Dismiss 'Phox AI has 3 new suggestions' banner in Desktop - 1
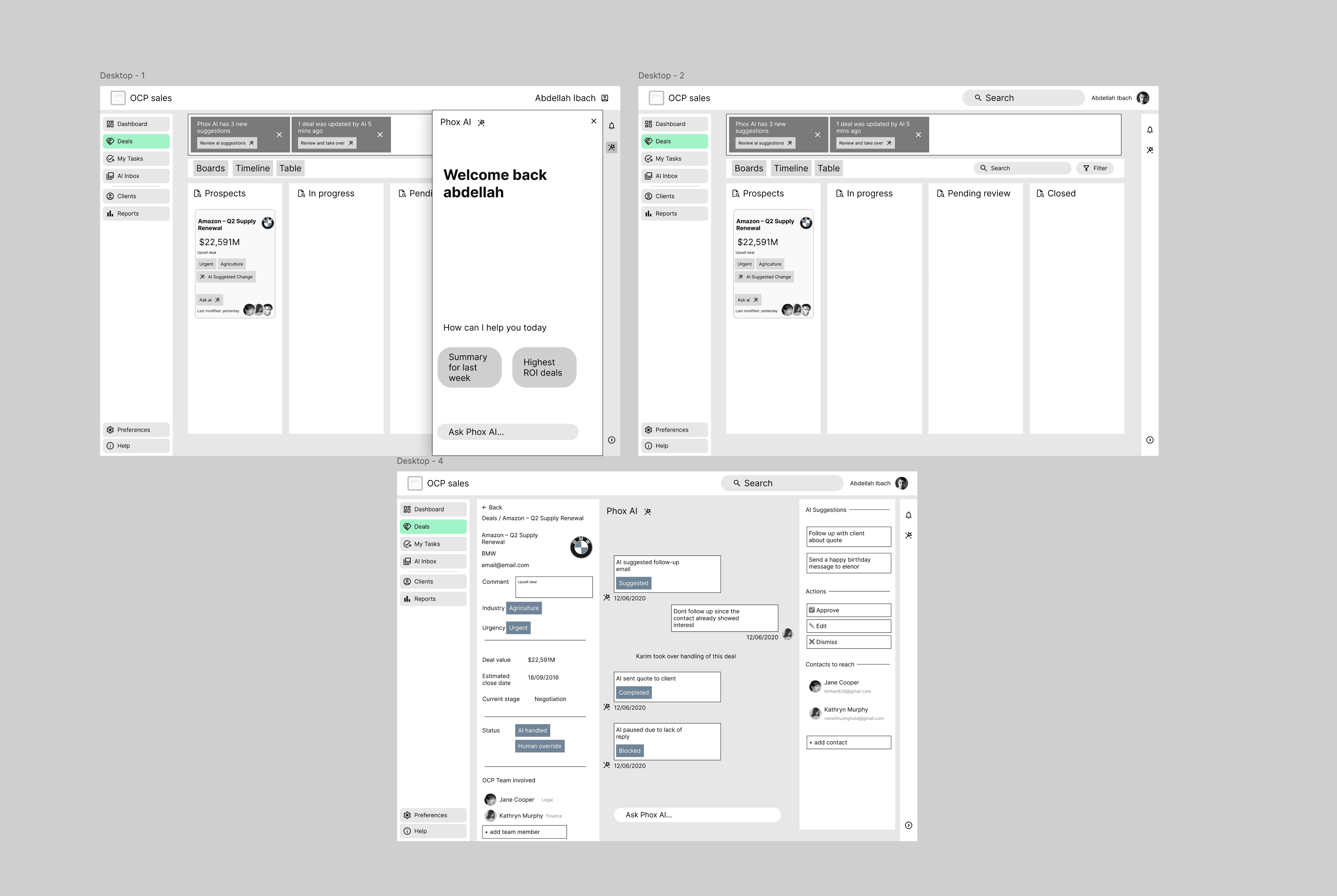The width and height of the screenshot is (1337, 896). pos(279,135)
